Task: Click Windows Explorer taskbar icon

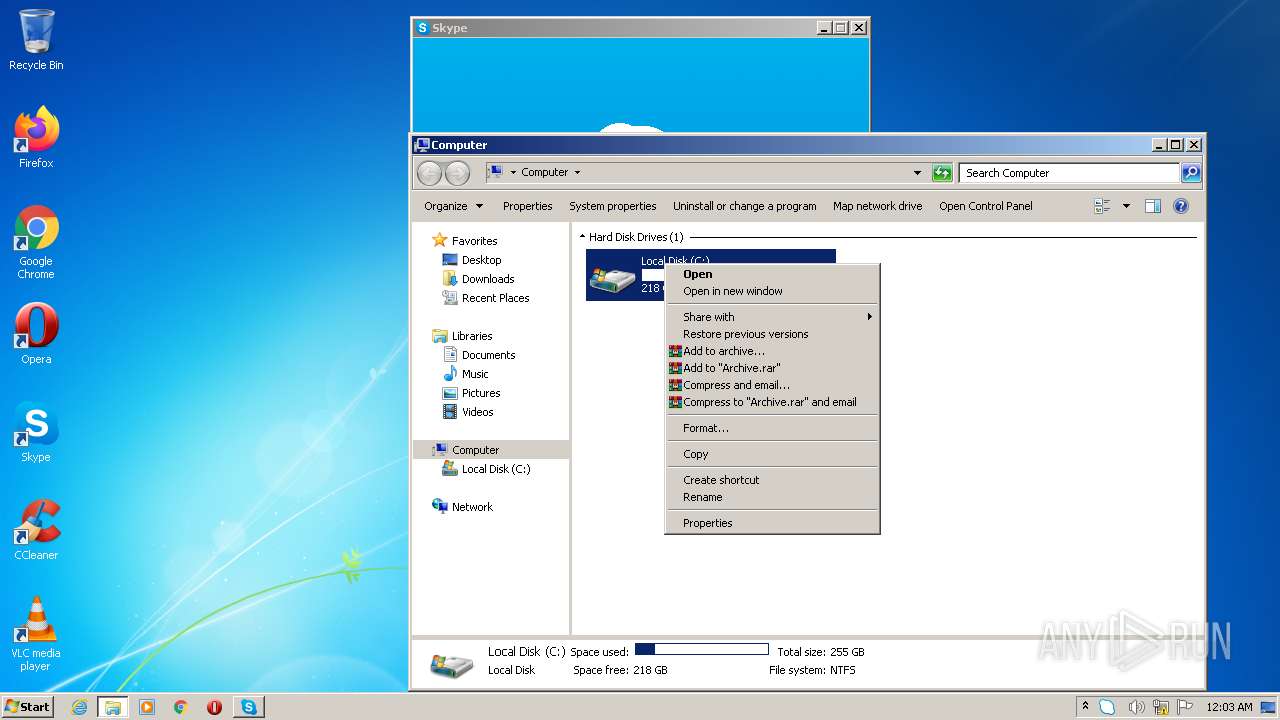Action: coord(113,707)
